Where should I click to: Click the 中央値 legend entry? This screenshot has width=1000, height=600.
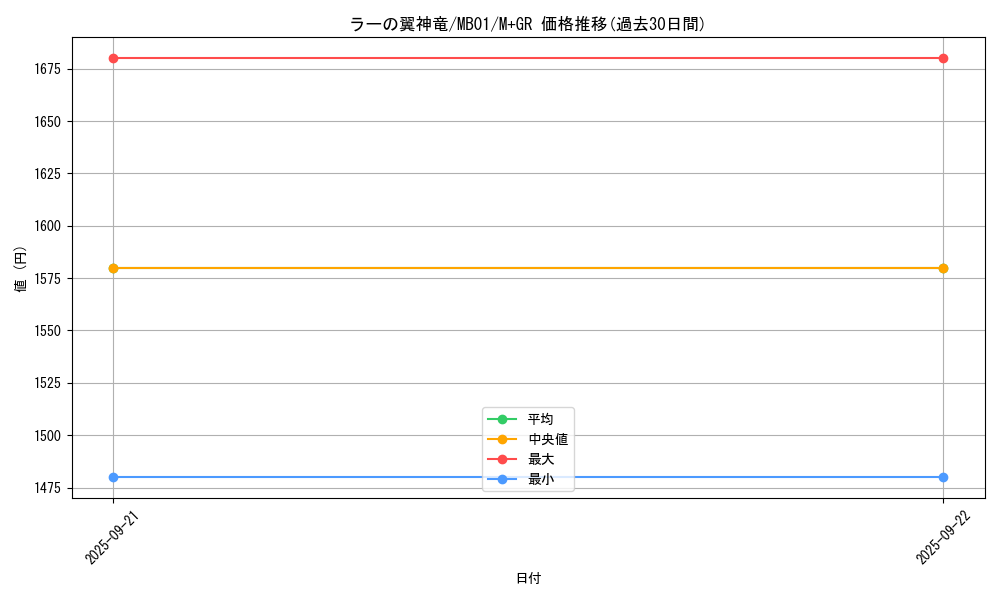pyautogui.click(x=527, y=439)
